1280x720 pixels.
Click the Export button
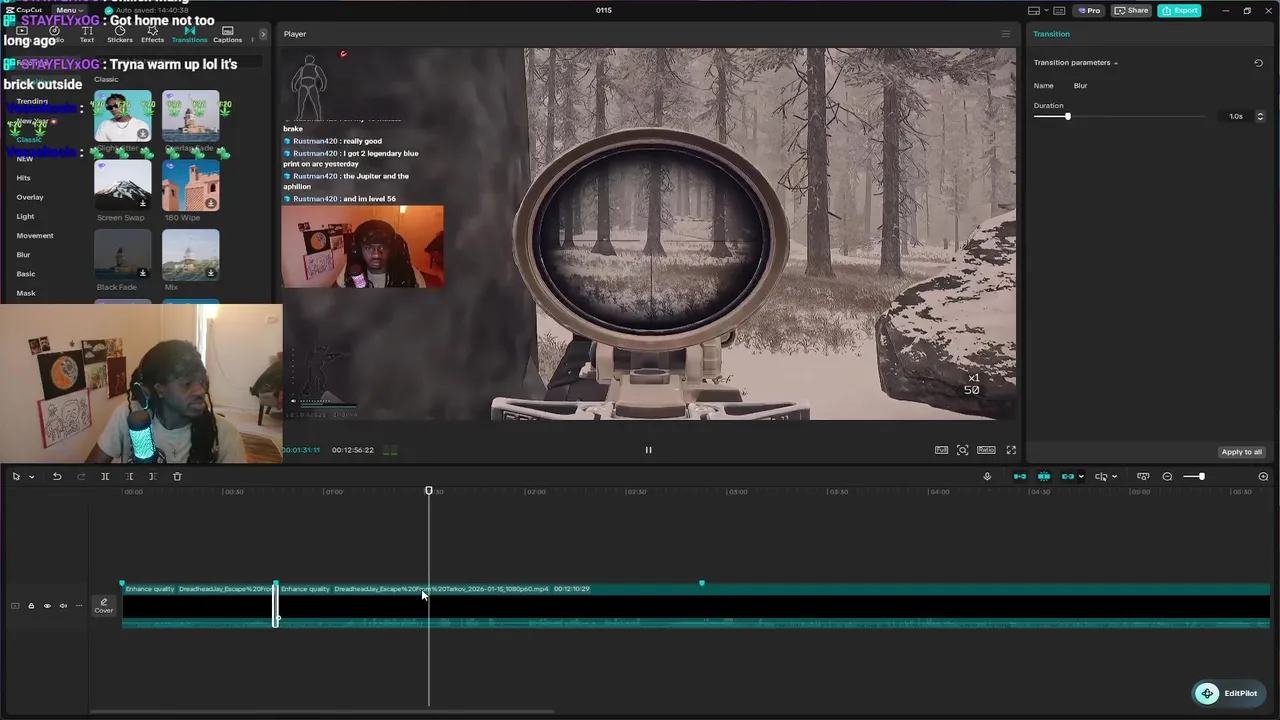pyautogui.click(x=1180, y=10)
